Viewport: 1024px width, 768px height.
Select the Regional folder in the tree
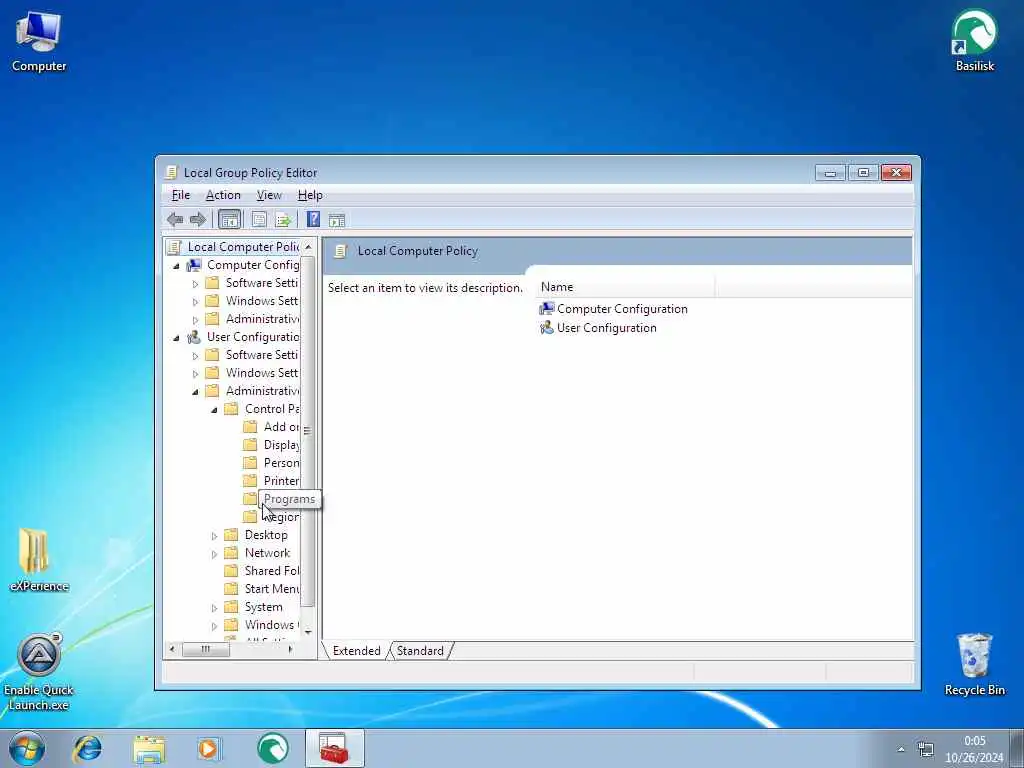point(282,517)
